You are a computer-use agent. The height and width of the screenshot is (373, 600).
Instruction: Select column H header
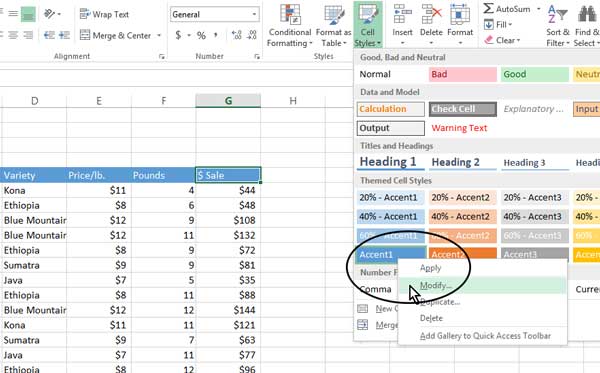293,101
